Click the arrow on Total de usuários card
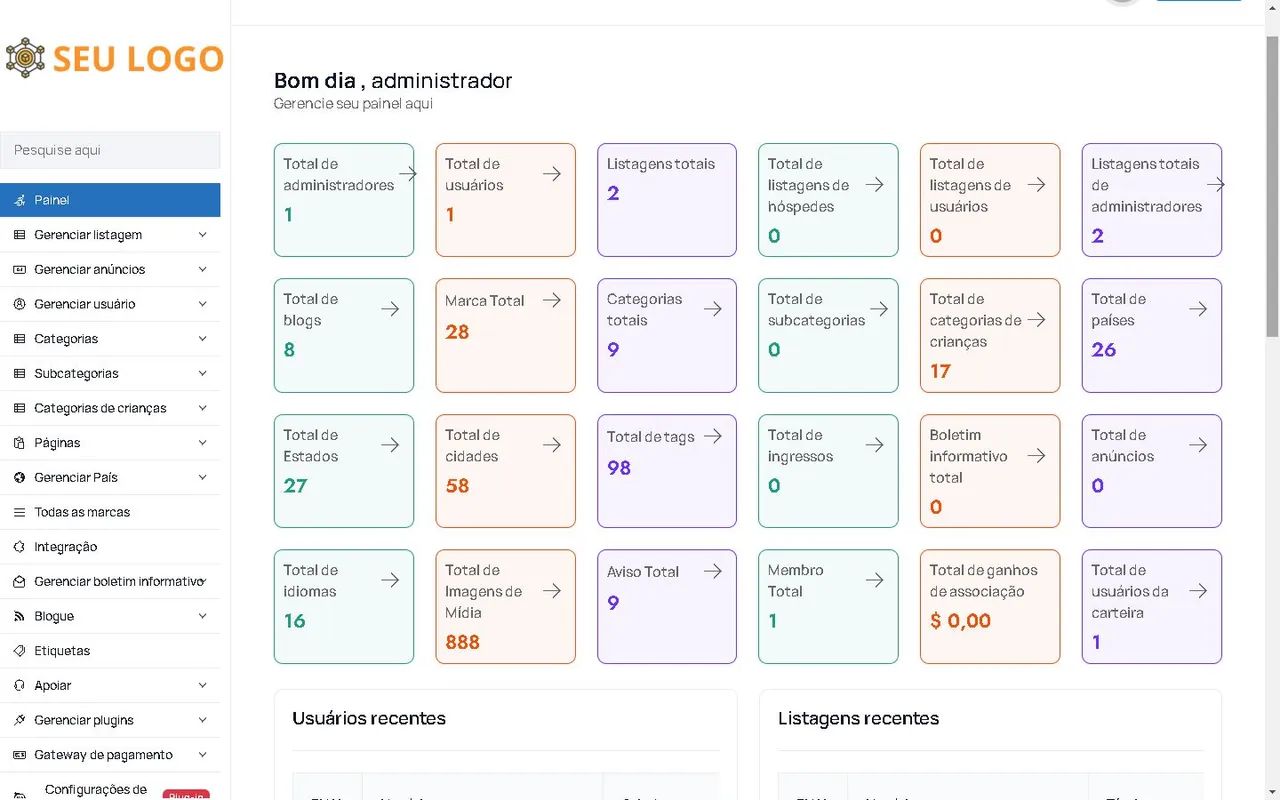The width and height of the screenshot is (1280, 800). [x=552, y=172]
